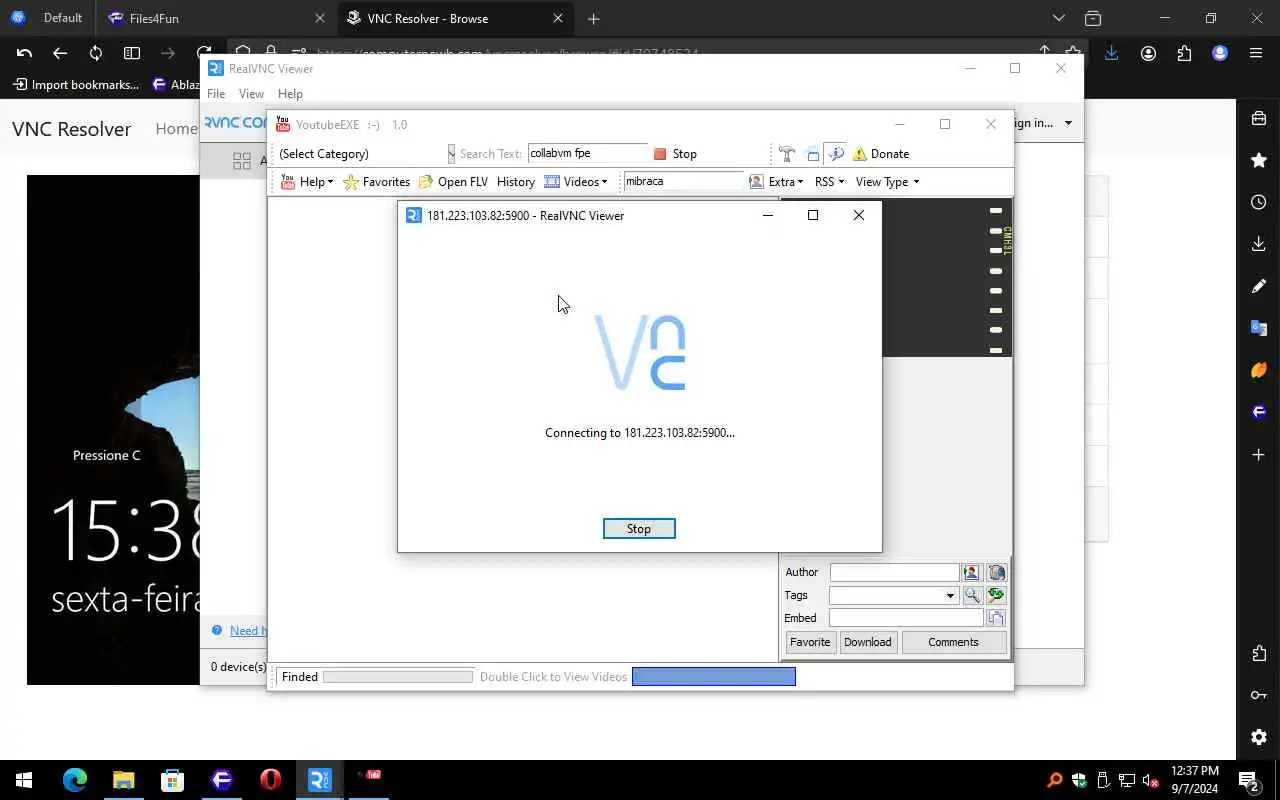Open a new browser tab
Viewport: 1280px width, 800px height.
tap(594, 18)
